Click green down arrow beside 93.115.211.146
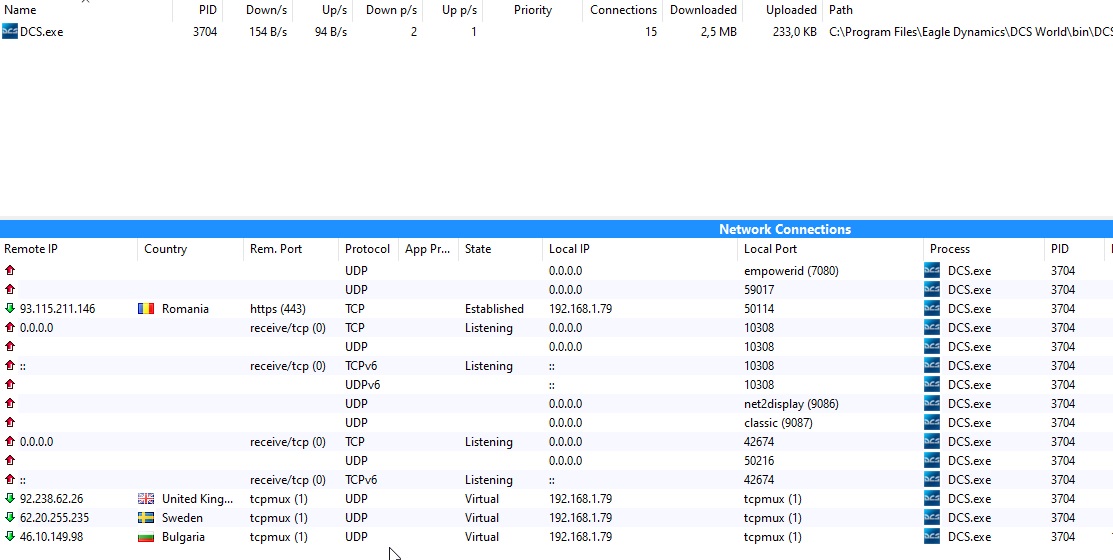 pos(10,309)
